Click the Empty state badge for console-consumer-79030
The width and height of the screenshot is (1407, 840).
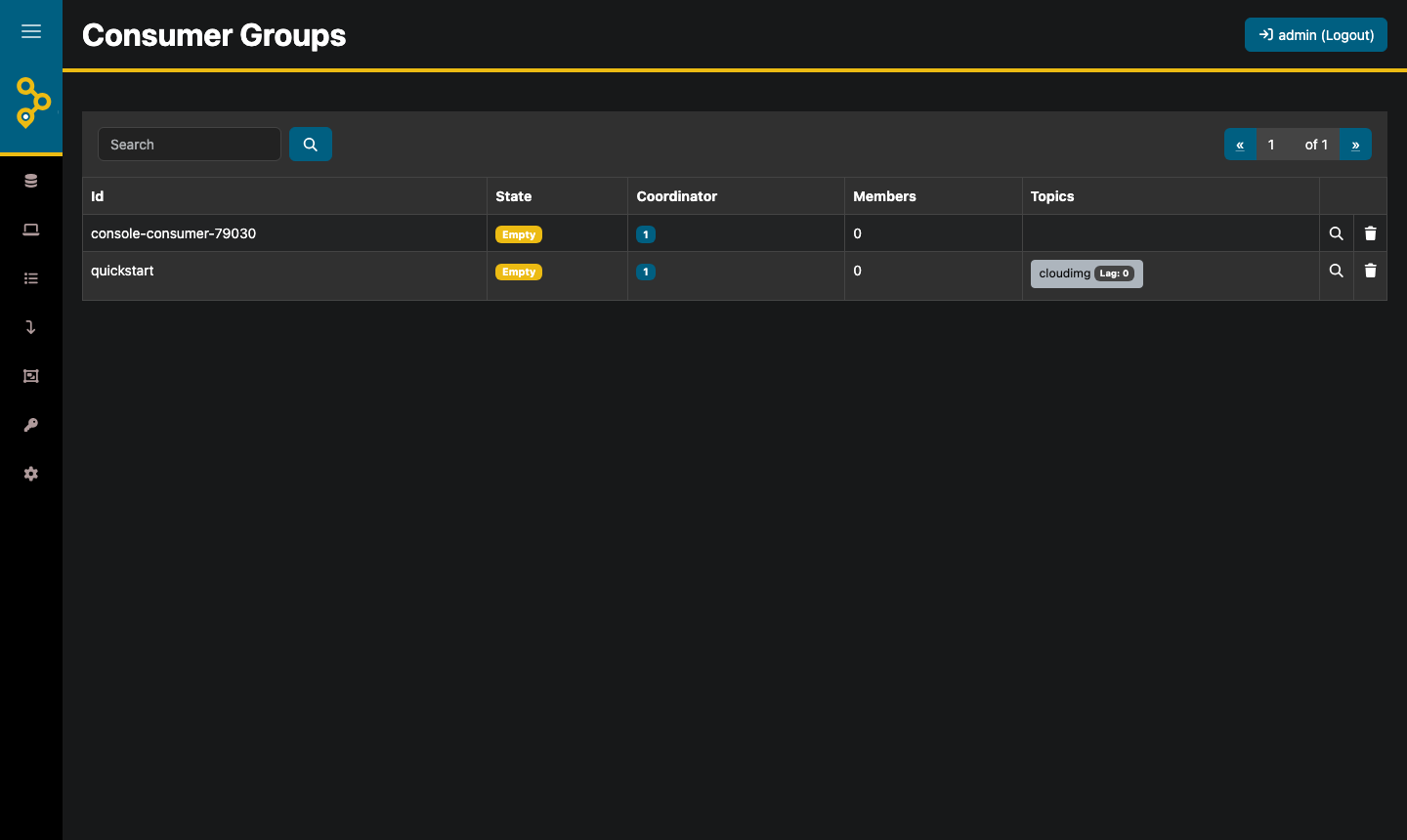click(x=519, y=234)
